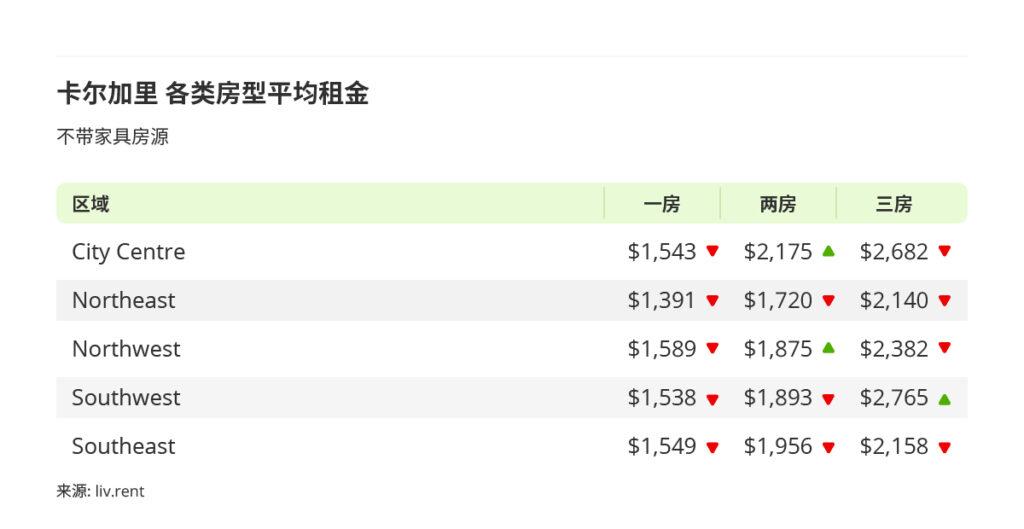This screenshot has width=1024, height=529.
Task: Click red down arrow beside City Centre $1,543
Action: tap(712, 251)
